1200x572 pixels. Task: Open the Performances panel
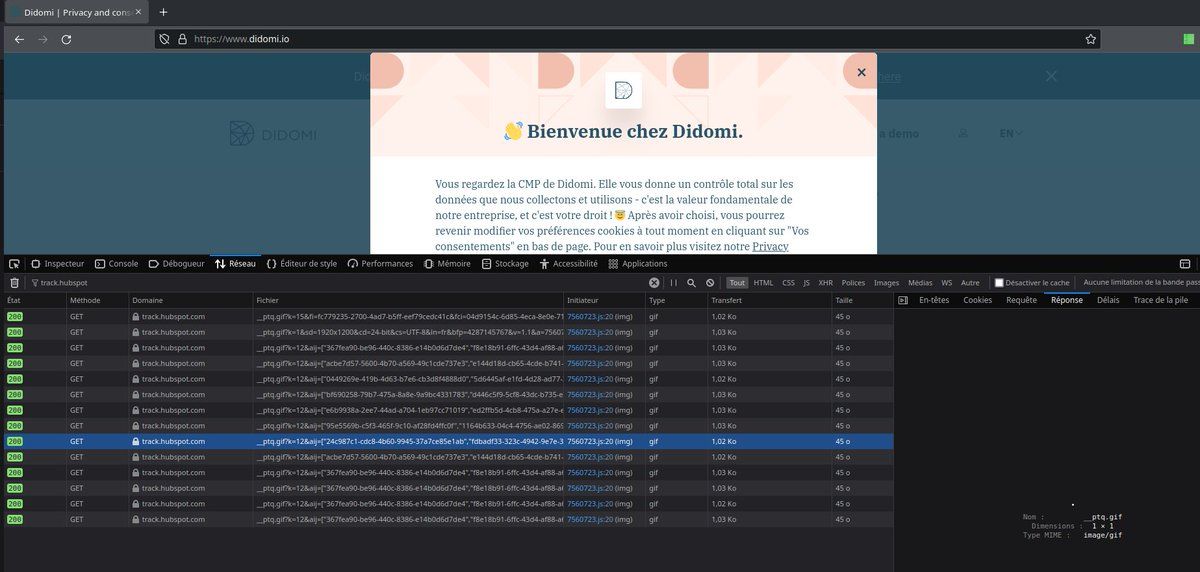point(380,264)
